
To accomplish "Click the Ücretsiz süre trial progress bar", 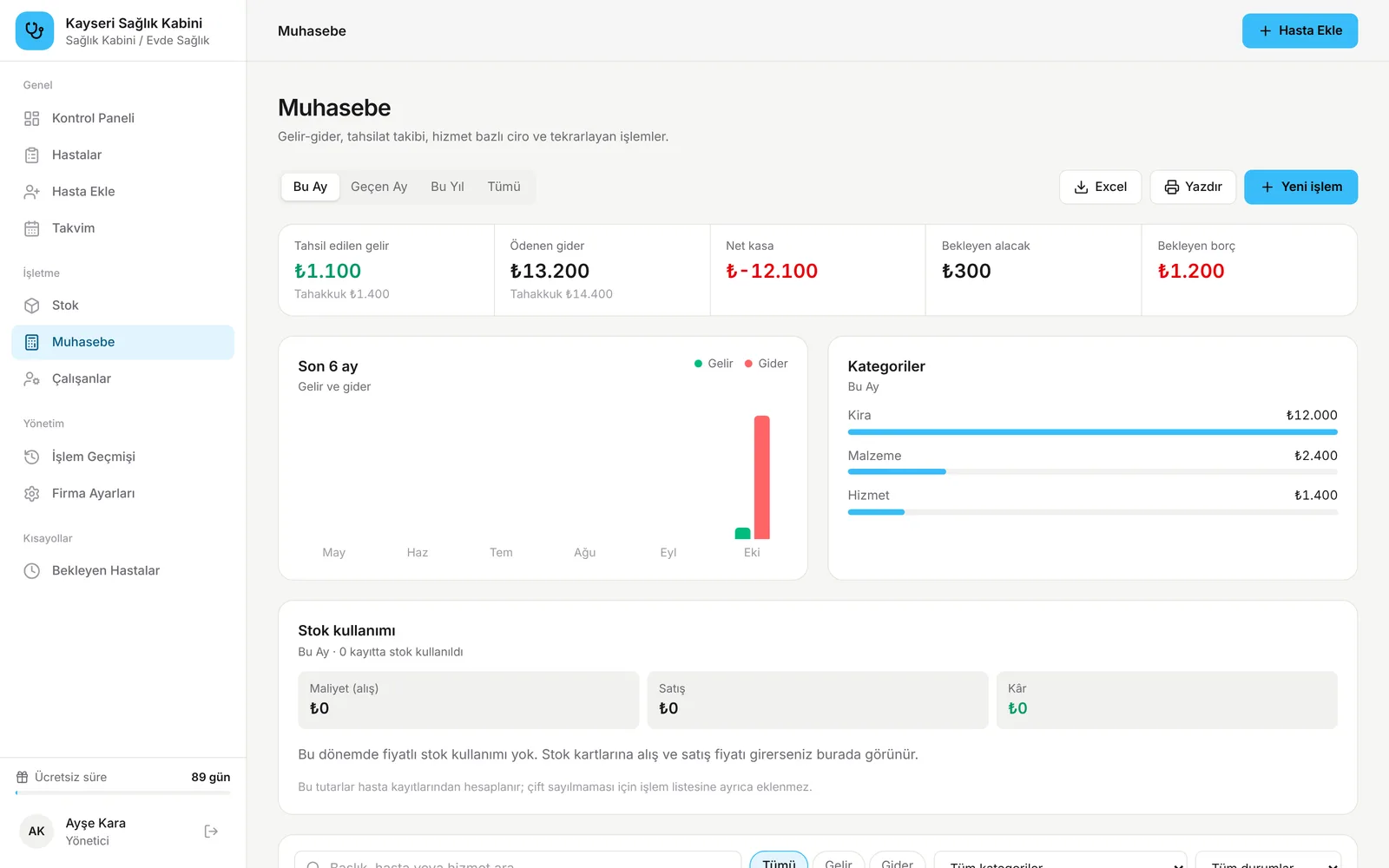I will coord(122,792).
